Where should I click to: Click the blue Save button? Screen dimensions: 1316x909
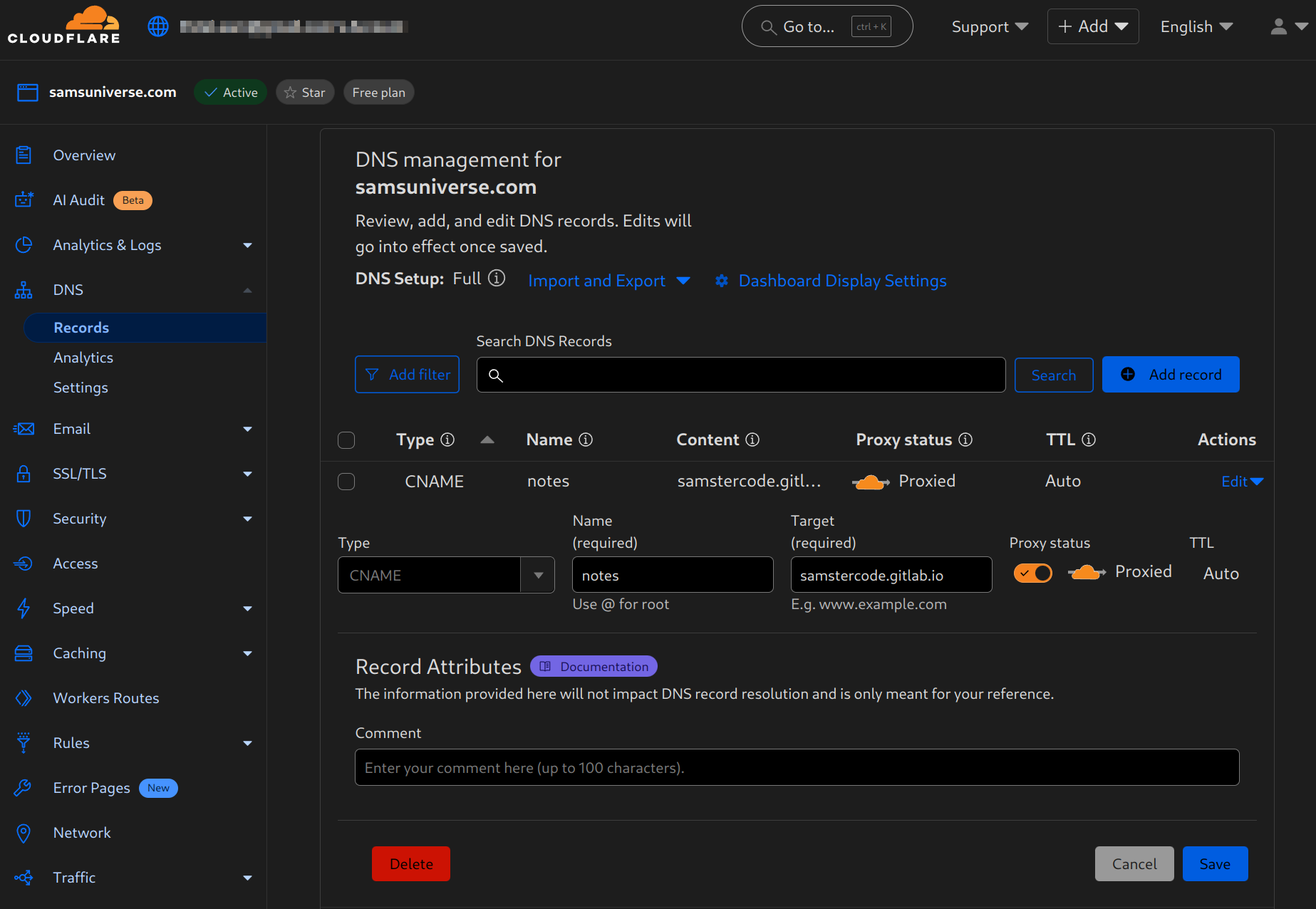point(1214,863)
